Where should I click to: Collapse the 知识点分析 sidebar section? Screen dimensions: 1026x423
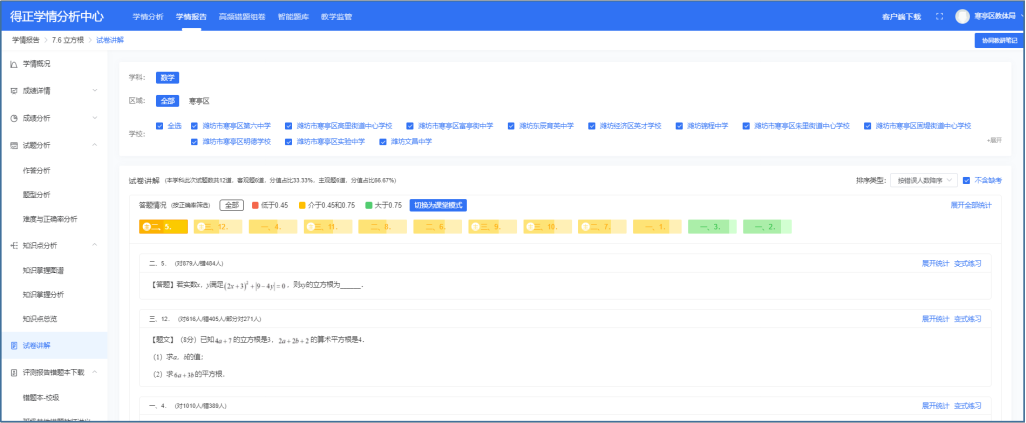96,246
